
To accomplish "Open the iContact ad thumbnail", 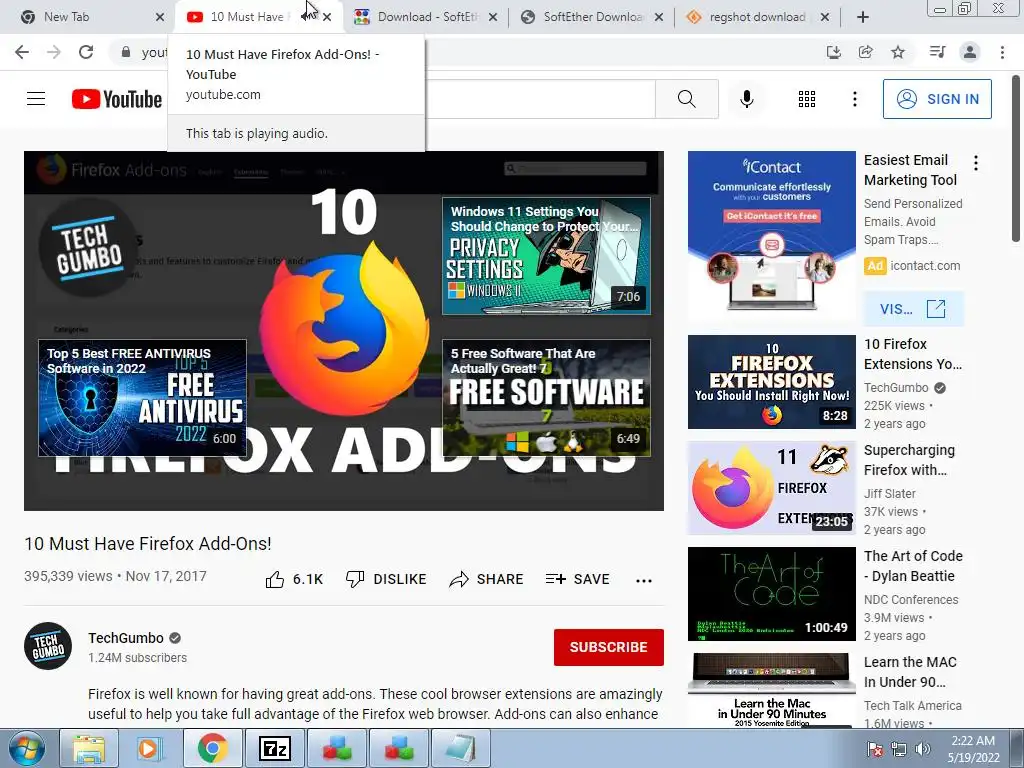I will coord(771,237).
